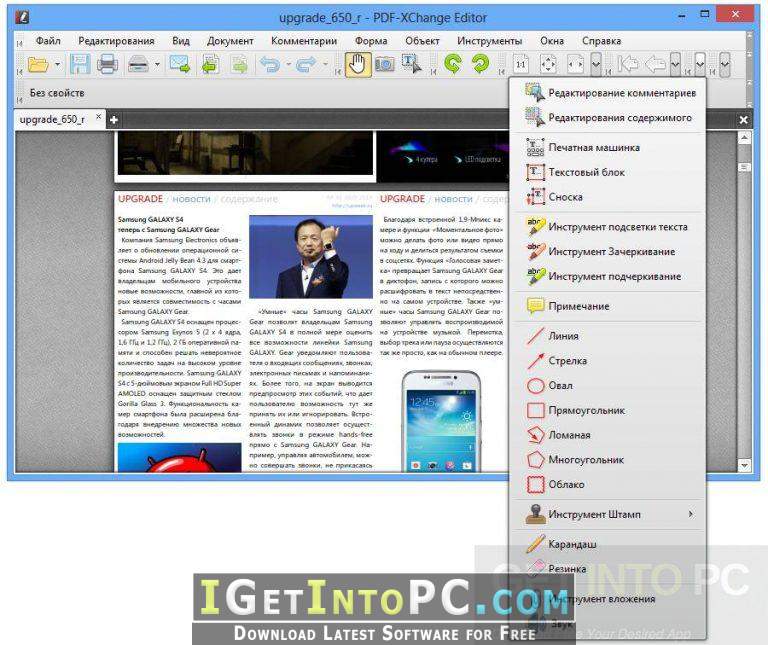768x645 pixels.
Task: Select the Многоугольник polygon tool
Action: coord(608,459)
